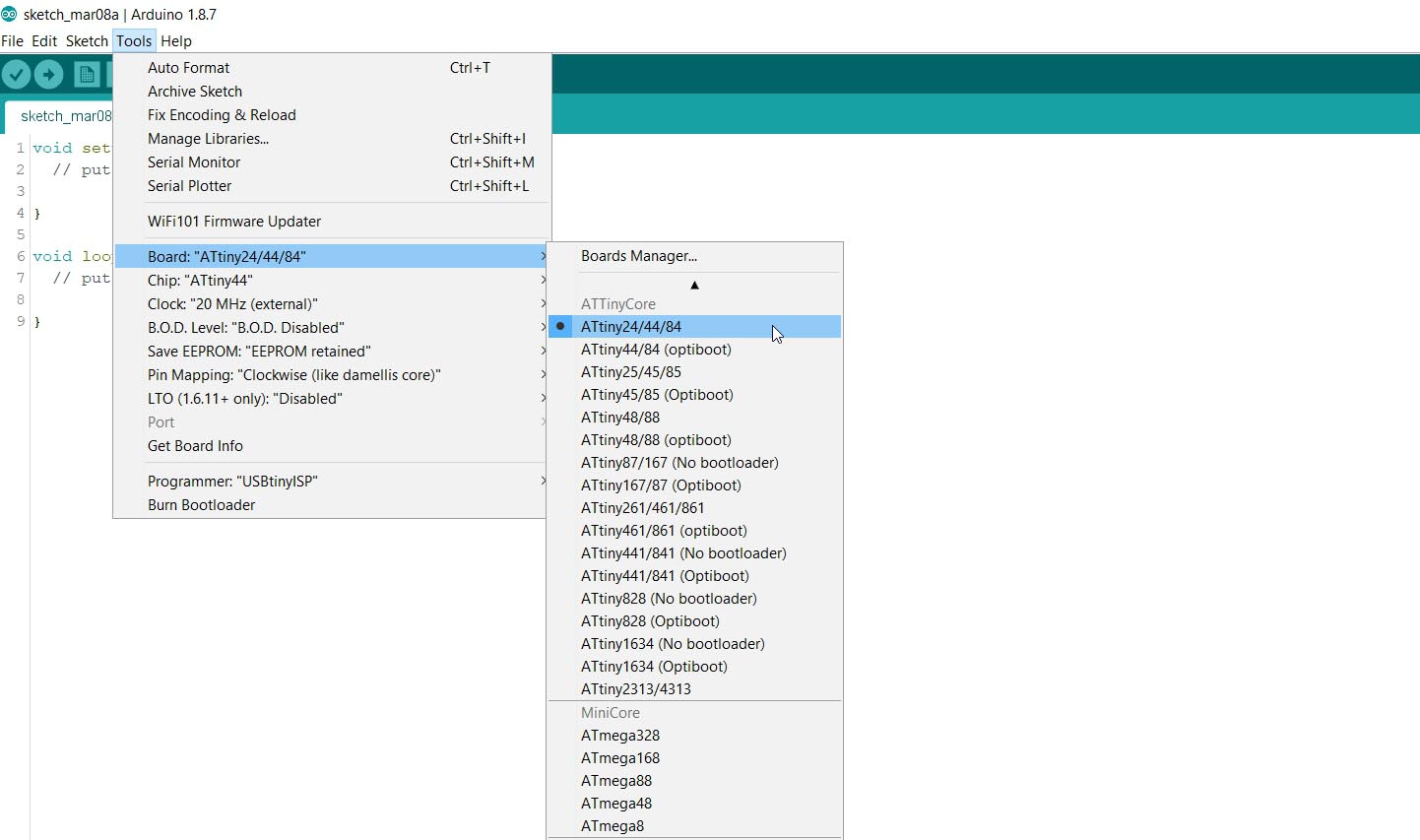Open the Sketch menu
The image size is (1420, 840).
87,40
